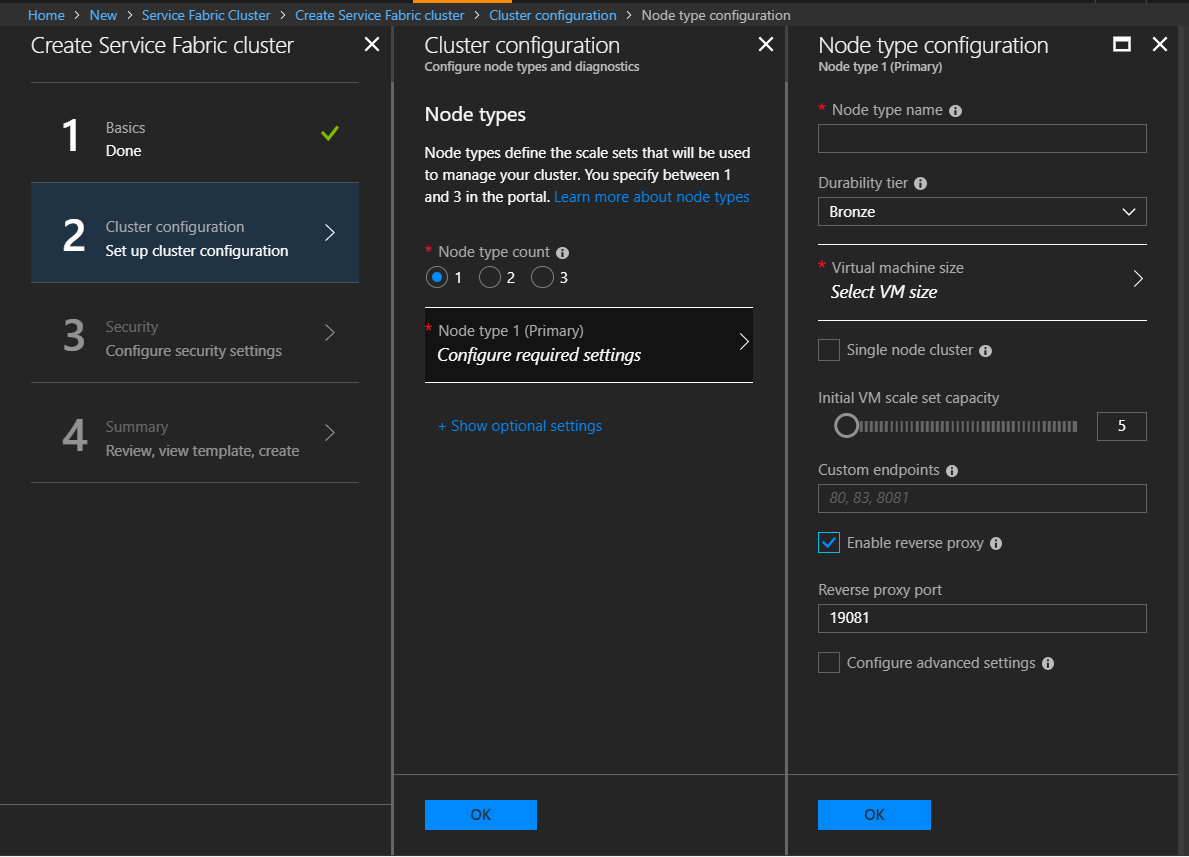This screenshot has width=1189, height=857.
Task: Maximize the Node type configuration blade
Action: pos(1122,44)
